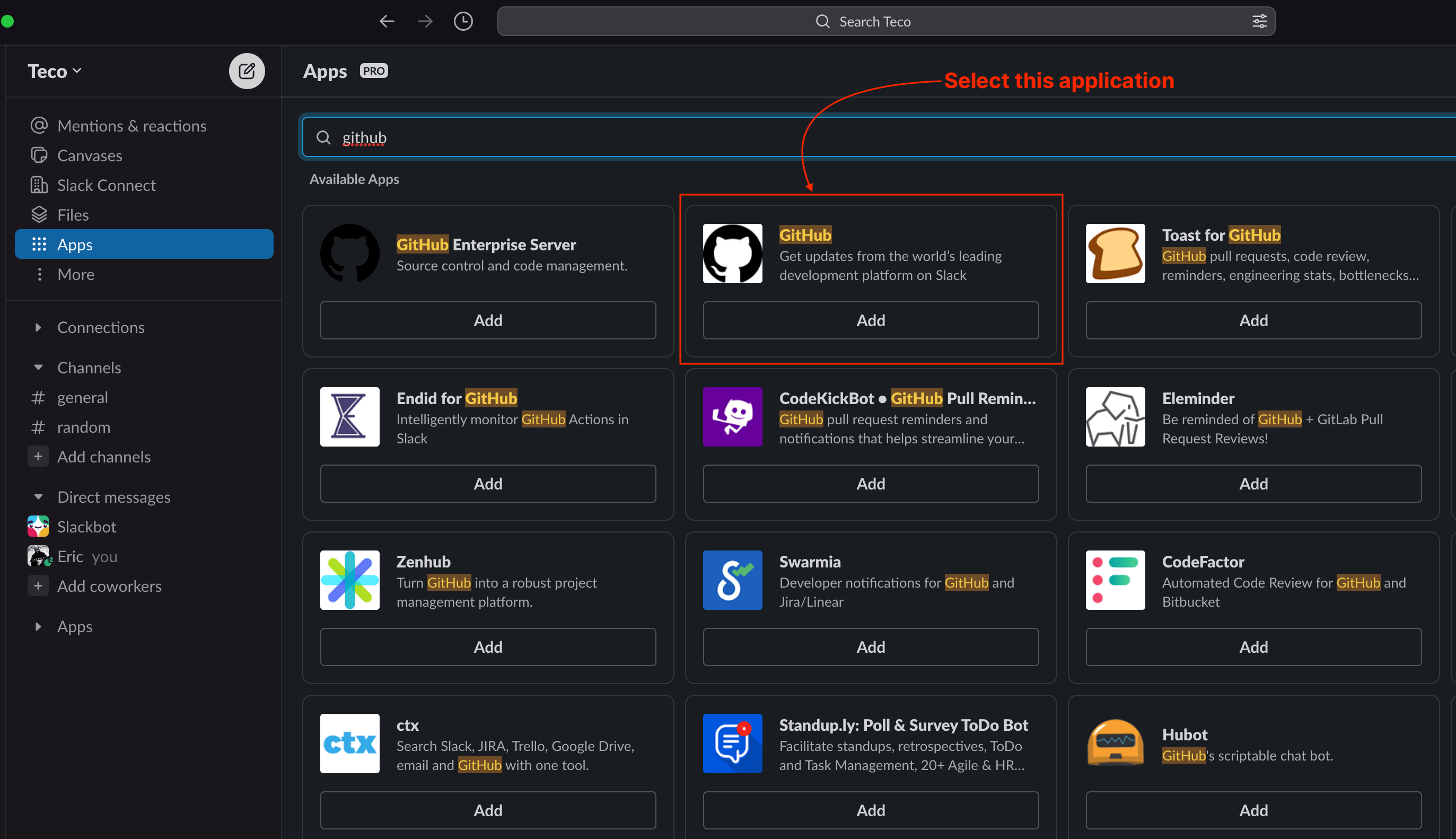Viewport: 1456px width, 839px height.
Task: Click the CodeFactor app icon
Action: [1116, 580]
